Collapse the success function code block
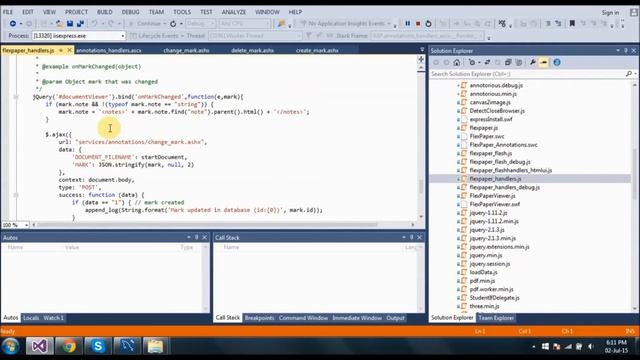This screenshot has width=640, height=360. 16,195
